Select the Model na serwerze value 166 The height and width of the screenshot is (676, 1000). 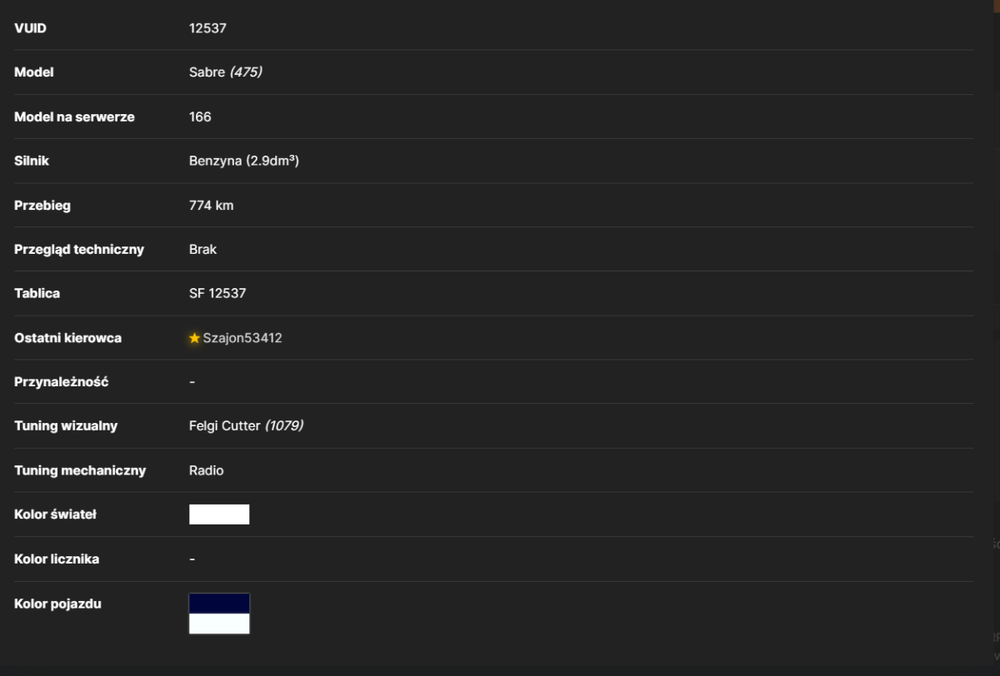tap(200, 117)
